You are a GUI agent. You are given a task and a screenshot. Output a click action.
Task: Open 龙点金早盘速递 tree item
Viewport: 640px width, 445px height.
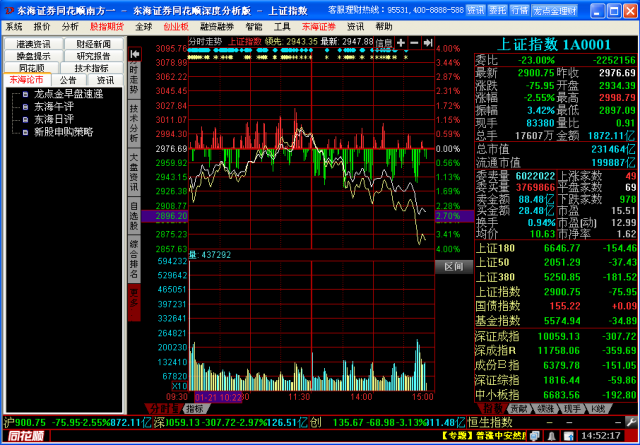(x=69, y=94)
